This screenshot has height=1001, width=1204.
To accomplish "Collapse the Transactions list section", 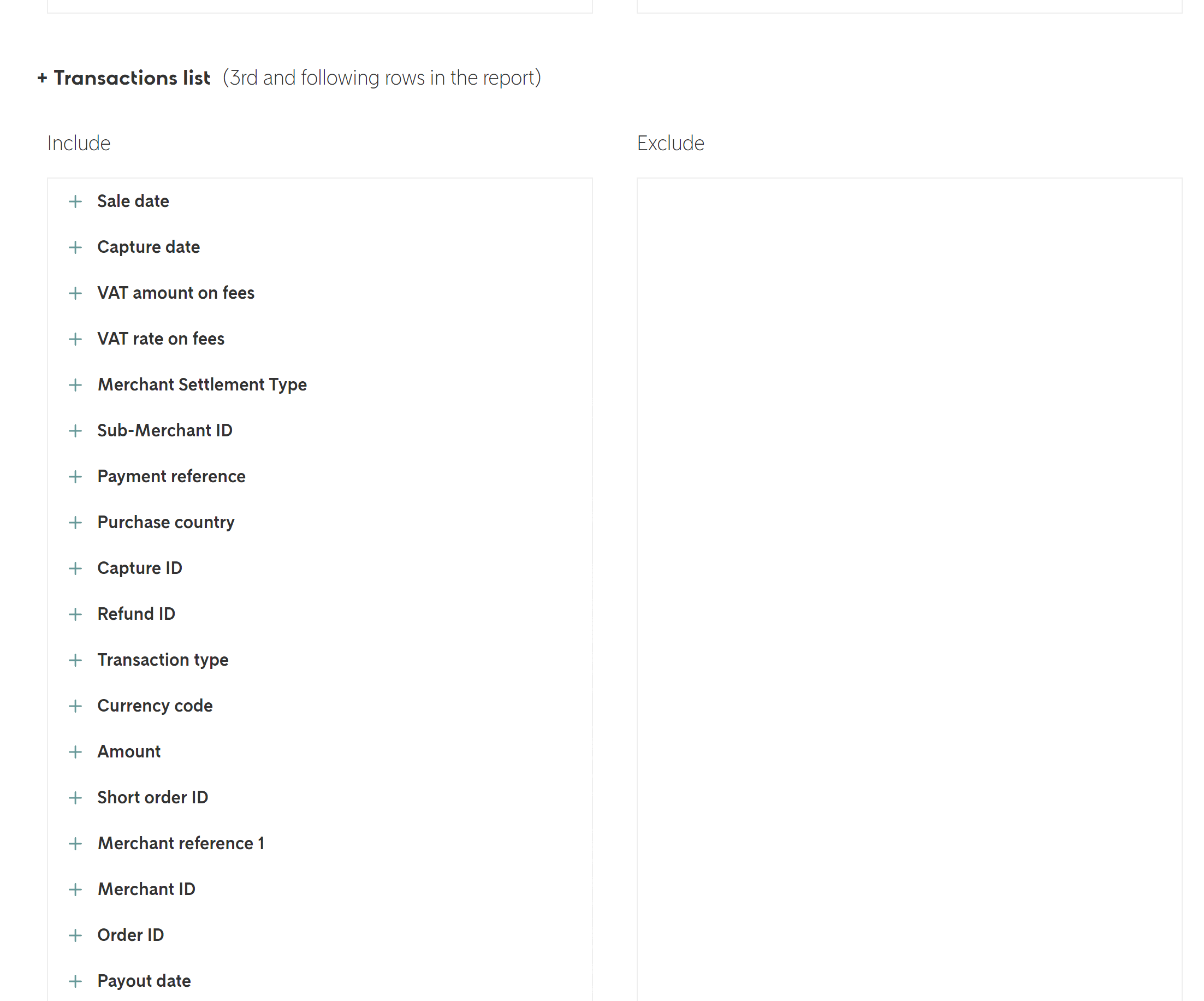I will click(43, 78).
